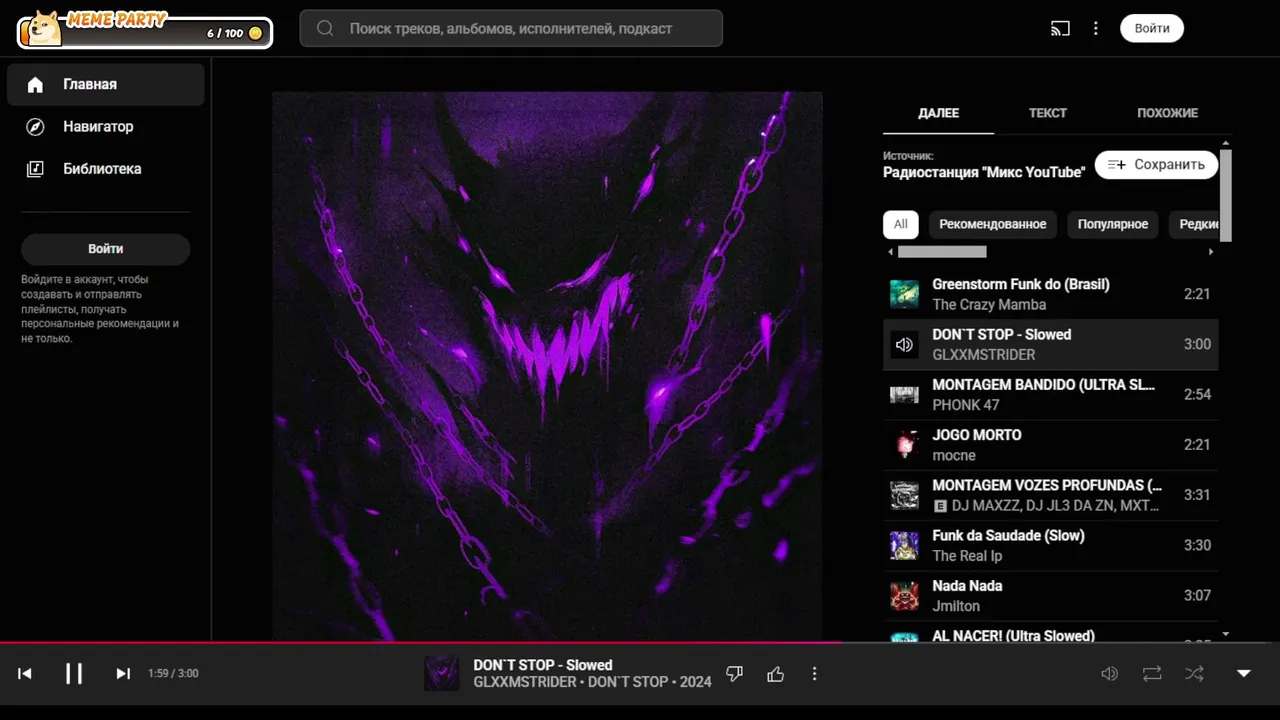Viewport: 1280px width, 720px height.
Task: Click the Главная home icon
Action: tap(35, 85)
